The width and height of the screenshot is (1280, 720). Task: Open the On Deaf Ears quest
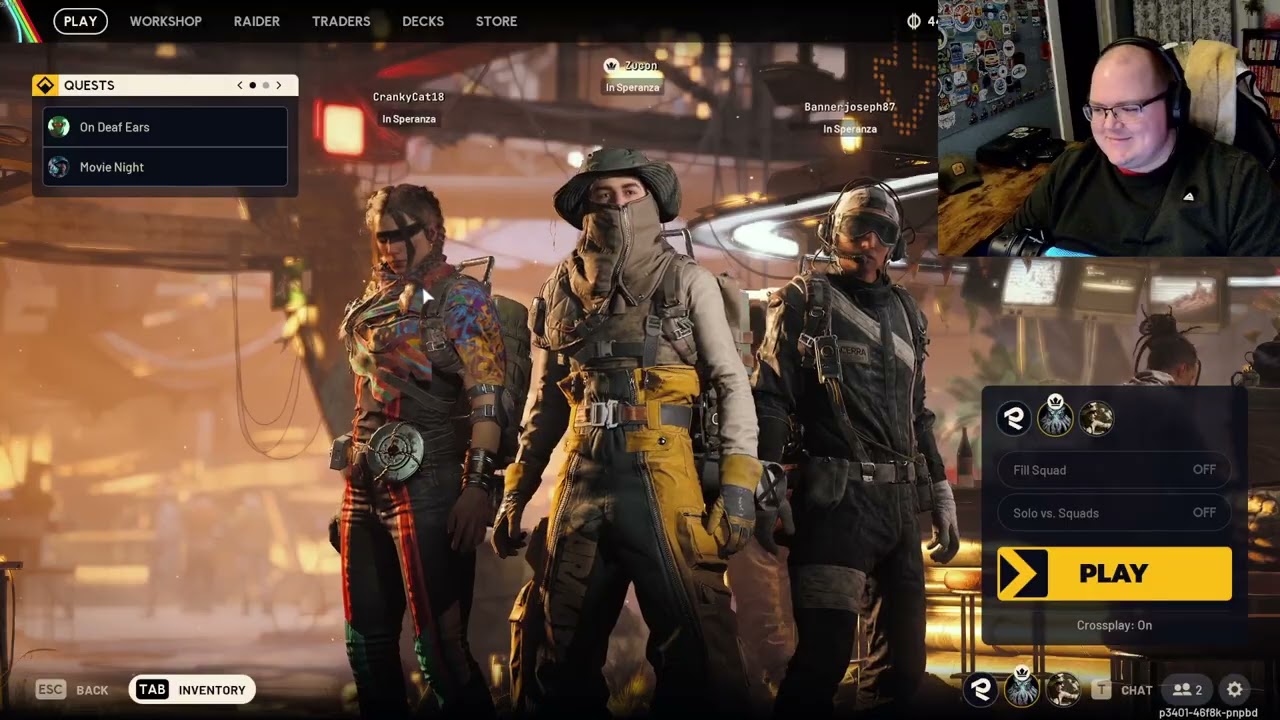pyautogui.click(x=165, y=127)
